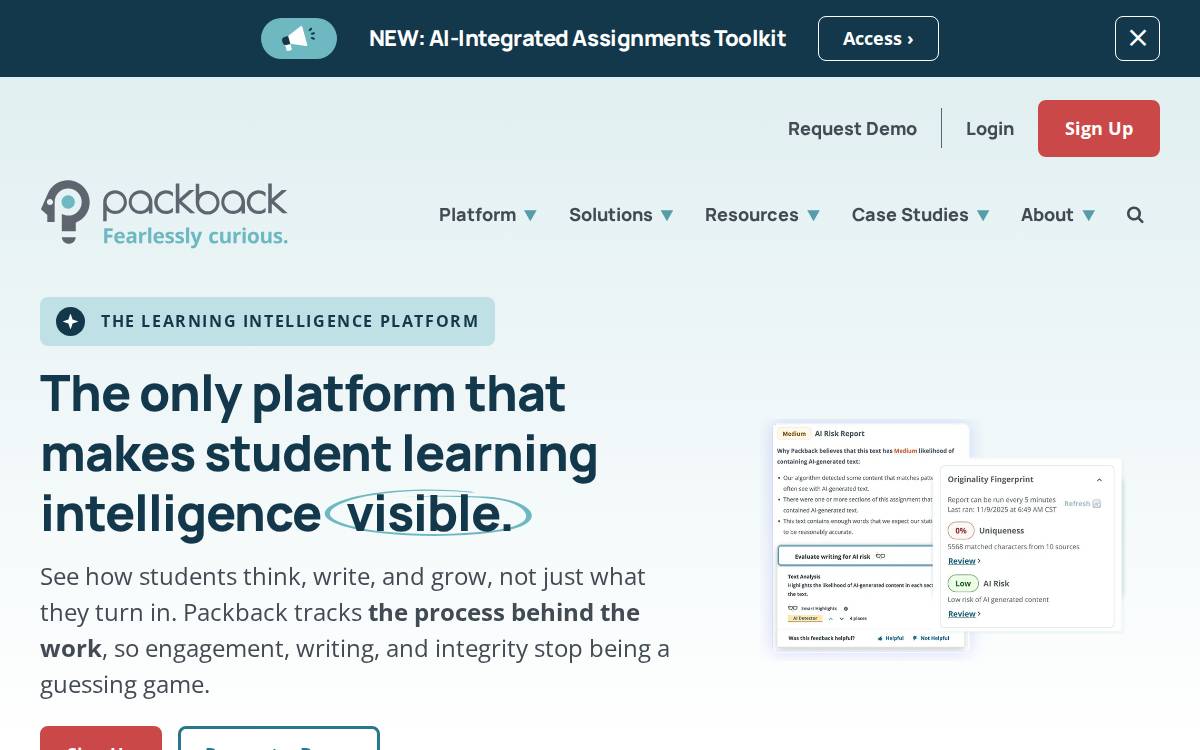Expand the Solutions dropdown menu
This screenshot has height=750, width=1200.
[x=621, y=215]
